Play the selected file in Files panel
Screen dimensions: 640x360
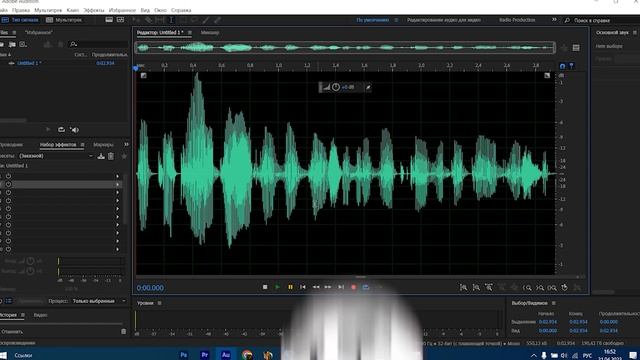tap(48, 129)
